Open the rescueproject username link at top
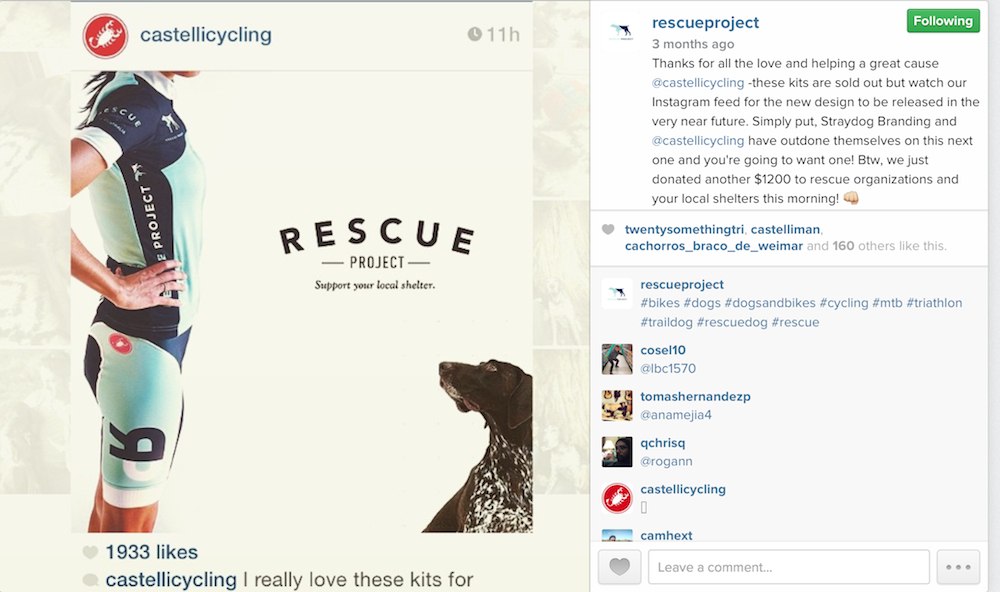The image size is (1000, 592). pyautogui.click(x=705, y=22)
